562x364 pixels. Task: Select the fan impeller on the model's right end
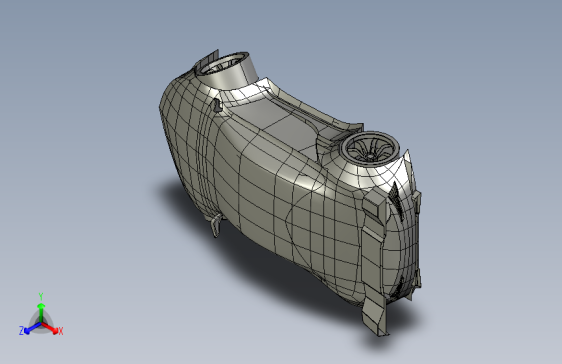pyautogui.click(x=369, y=148)
